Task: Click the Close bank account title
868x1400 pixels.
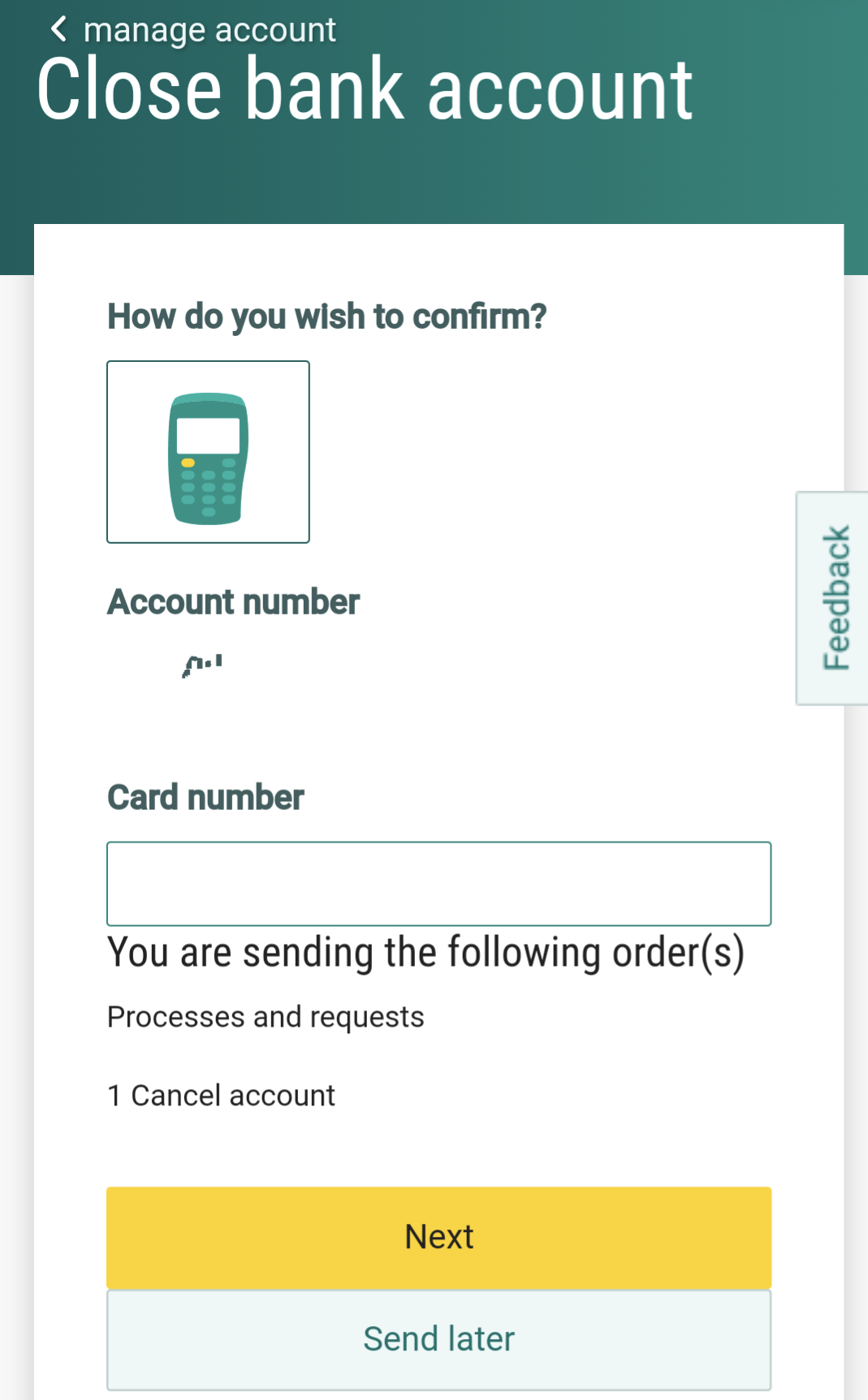Action: pyautogui.click(x=365, y=89)
